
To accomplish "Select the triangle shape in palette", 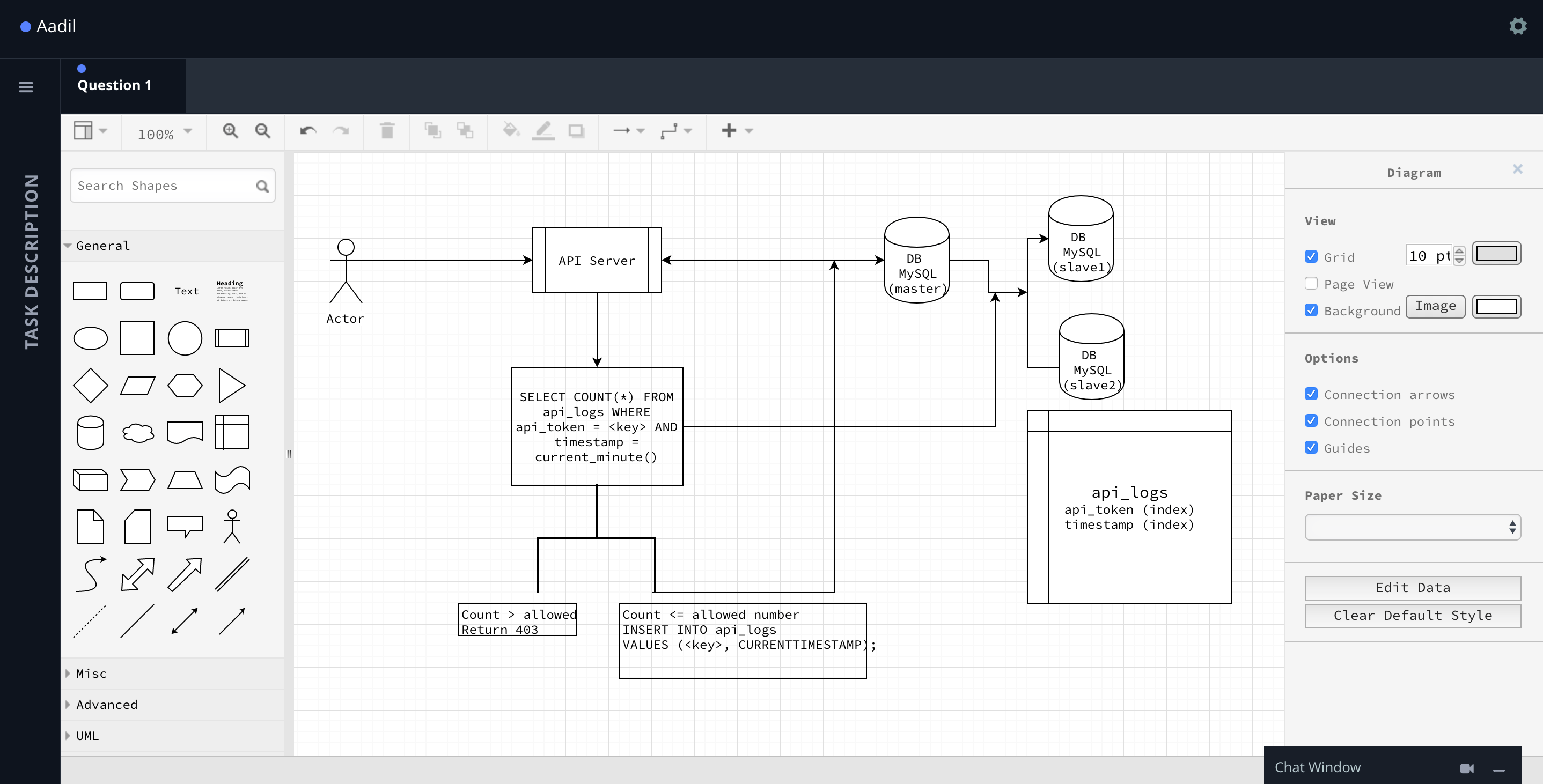I will coord(232,385).
